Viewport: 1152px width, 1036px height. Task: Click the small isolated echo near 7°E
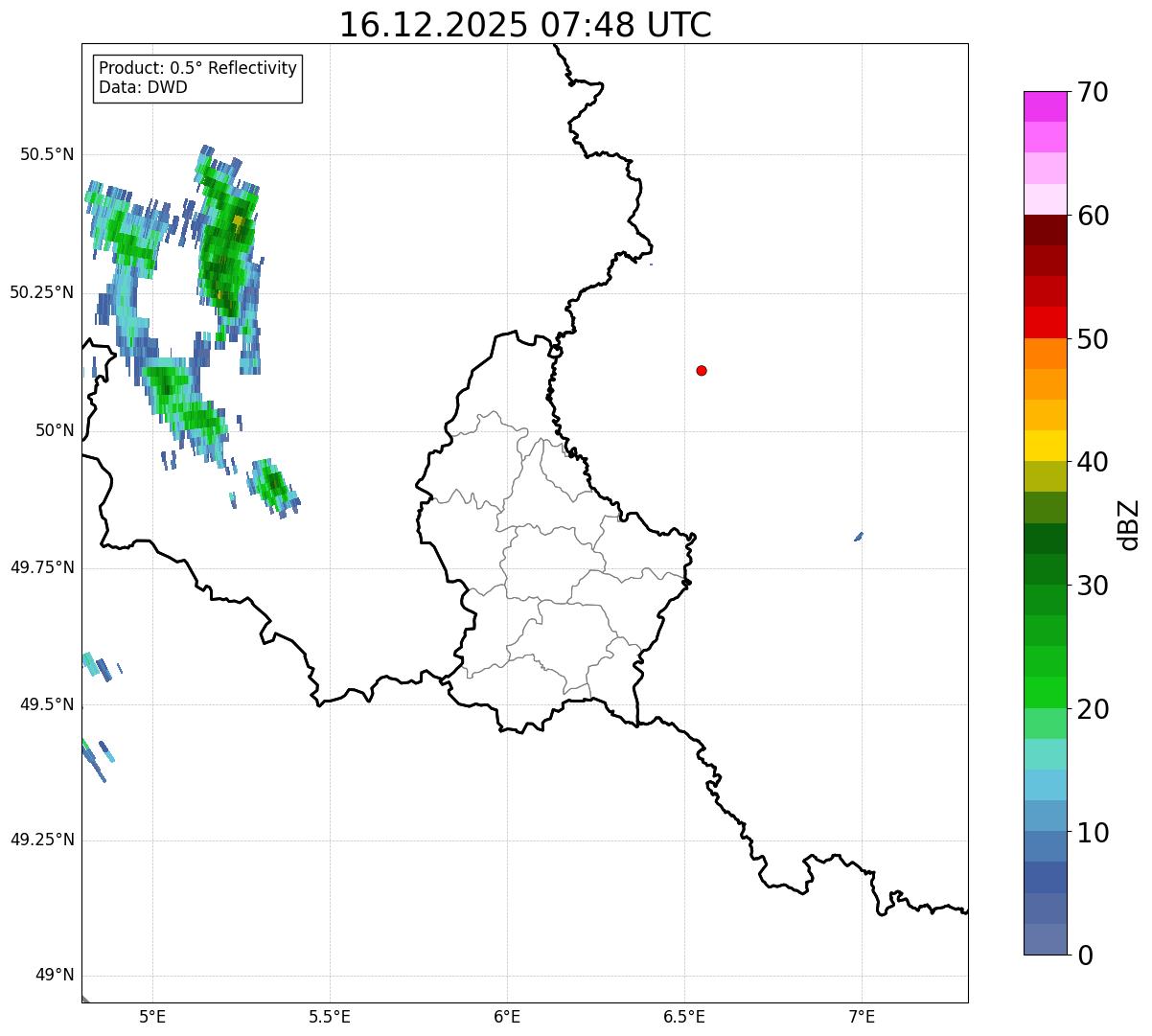859,537
